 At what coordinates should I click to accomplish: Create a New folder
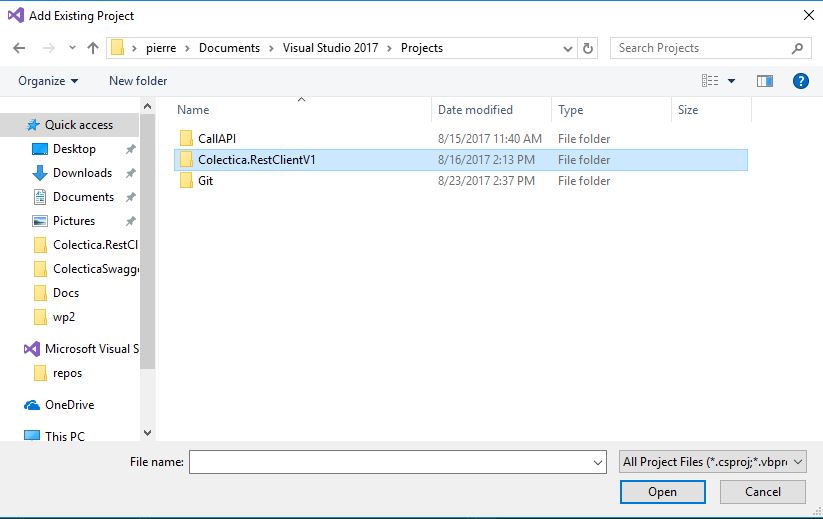click(138, 81)
